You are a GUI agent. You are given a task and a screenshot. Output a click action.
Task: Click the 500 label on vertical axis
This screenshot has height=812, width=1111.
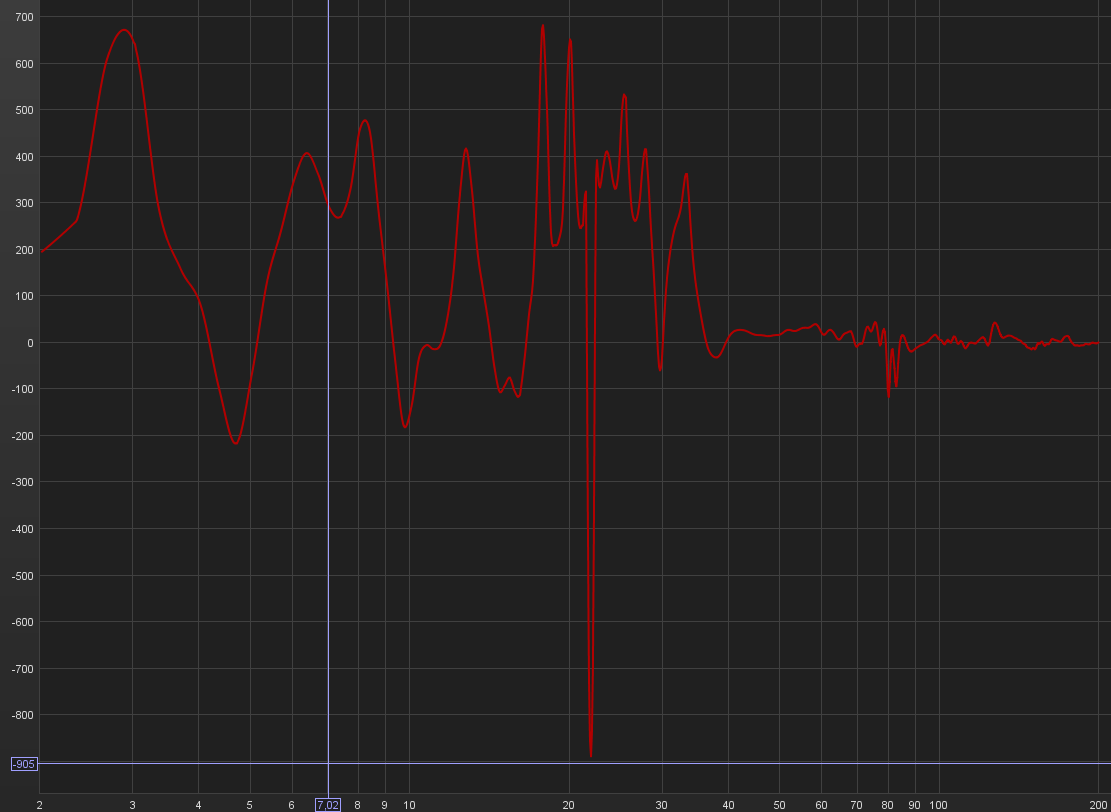(x=23, y=110)
